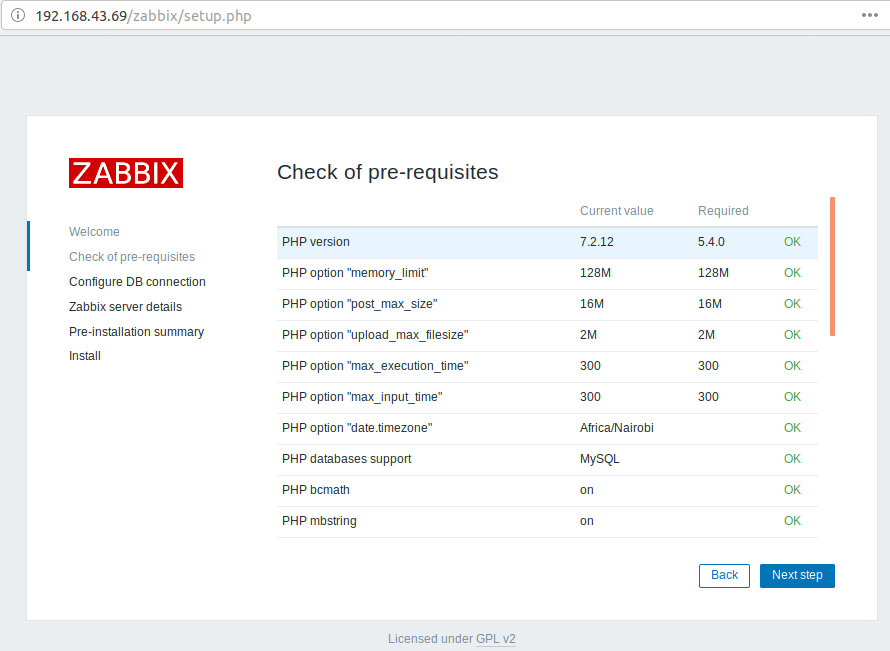Click the OK status for upload_max_filesize
The height and width of the screenshot is (651, 890).
pos(792,335)
